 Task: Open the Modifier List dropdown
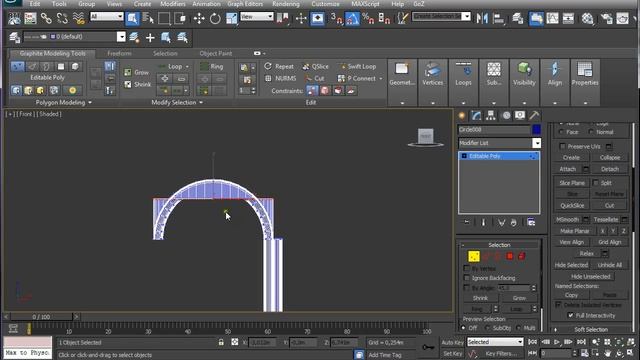[536, 143]
